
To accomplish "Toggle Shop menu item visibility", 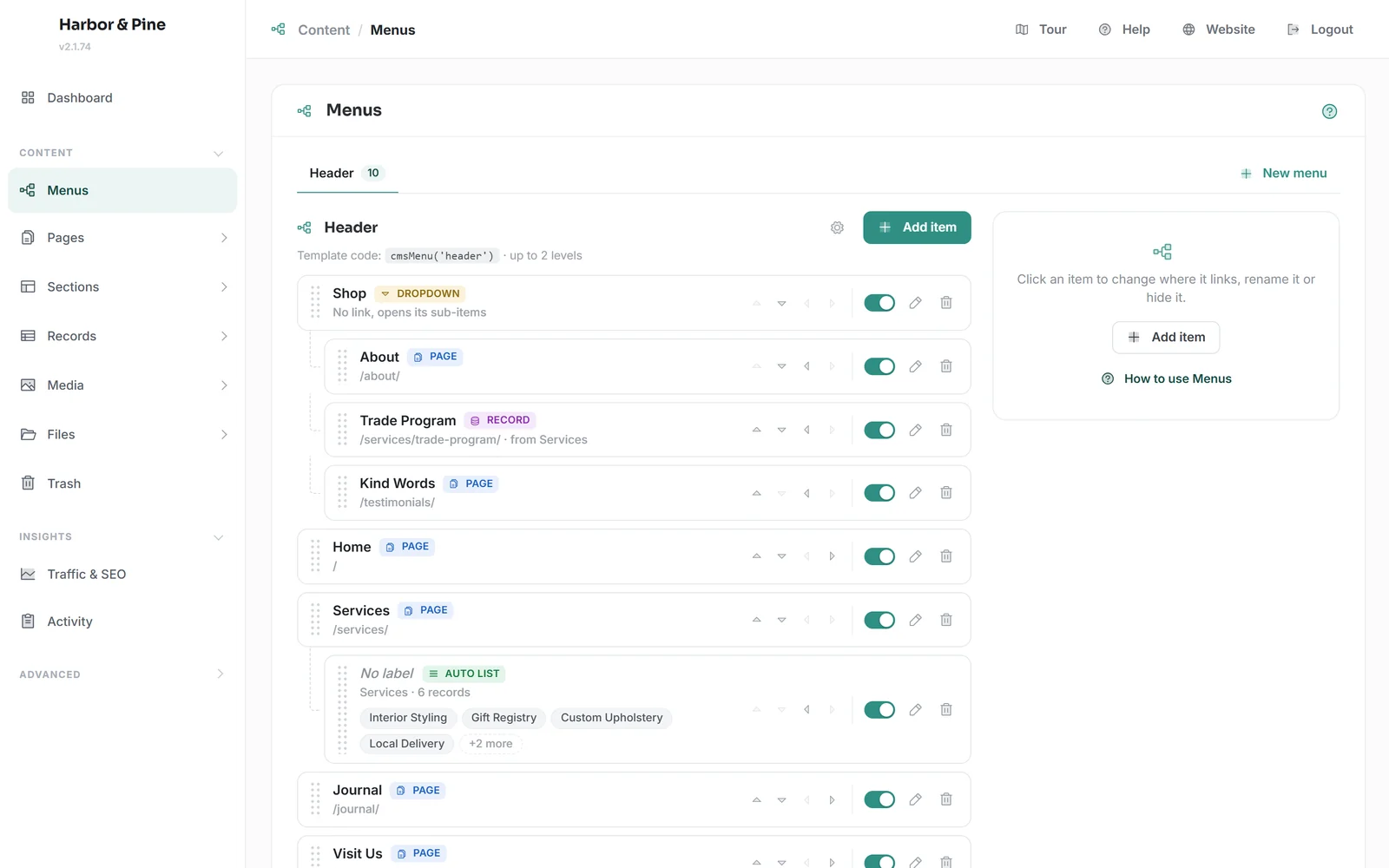I will [879, 303].
